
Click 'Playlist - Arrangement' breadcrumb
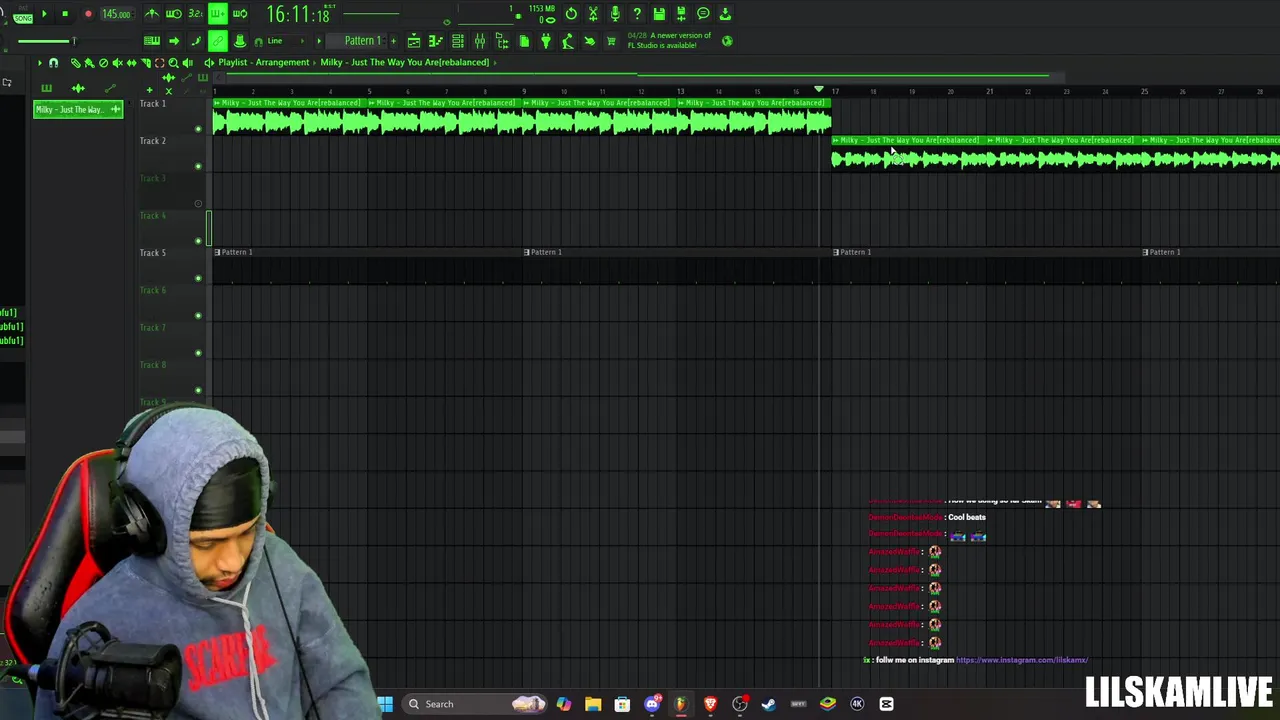264,62
